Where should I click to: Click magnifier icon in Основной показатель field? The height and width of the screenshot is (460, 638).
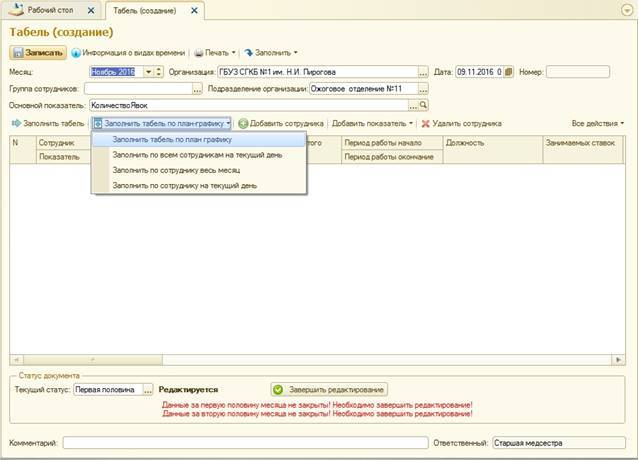point(423,104)
